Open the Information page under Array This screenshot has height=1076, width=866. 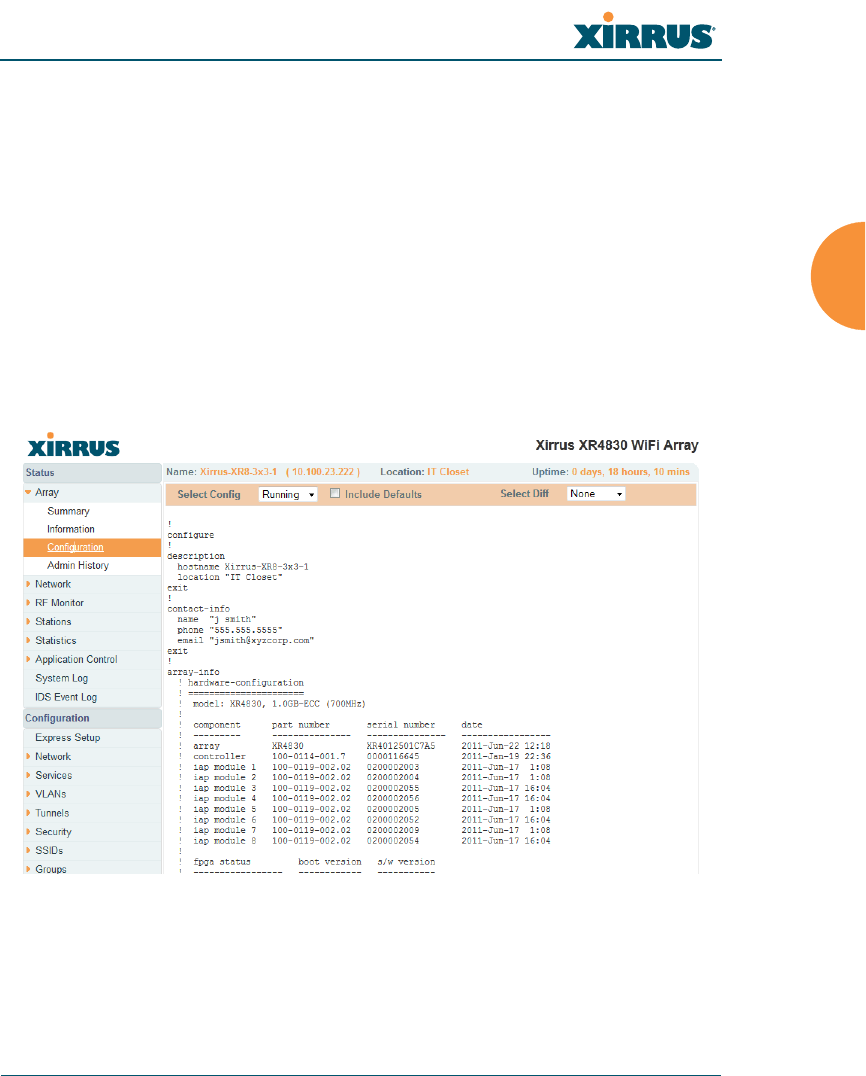tap(71, 529)
